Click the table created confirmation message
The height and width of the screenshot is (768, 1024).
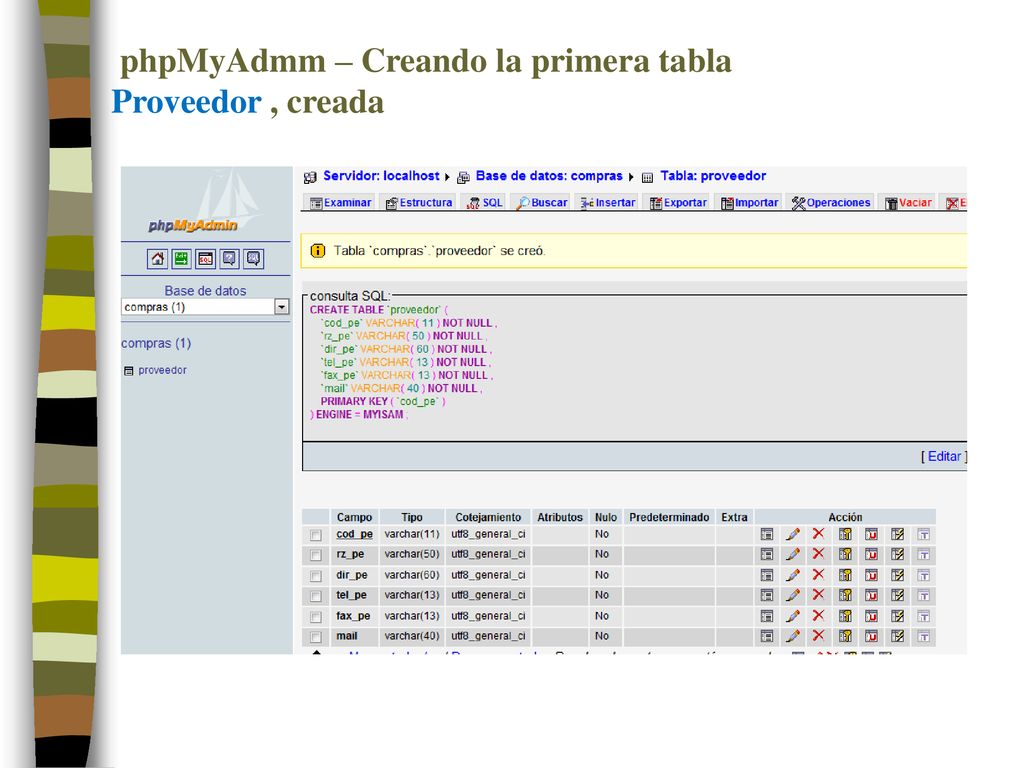point(633,251)
